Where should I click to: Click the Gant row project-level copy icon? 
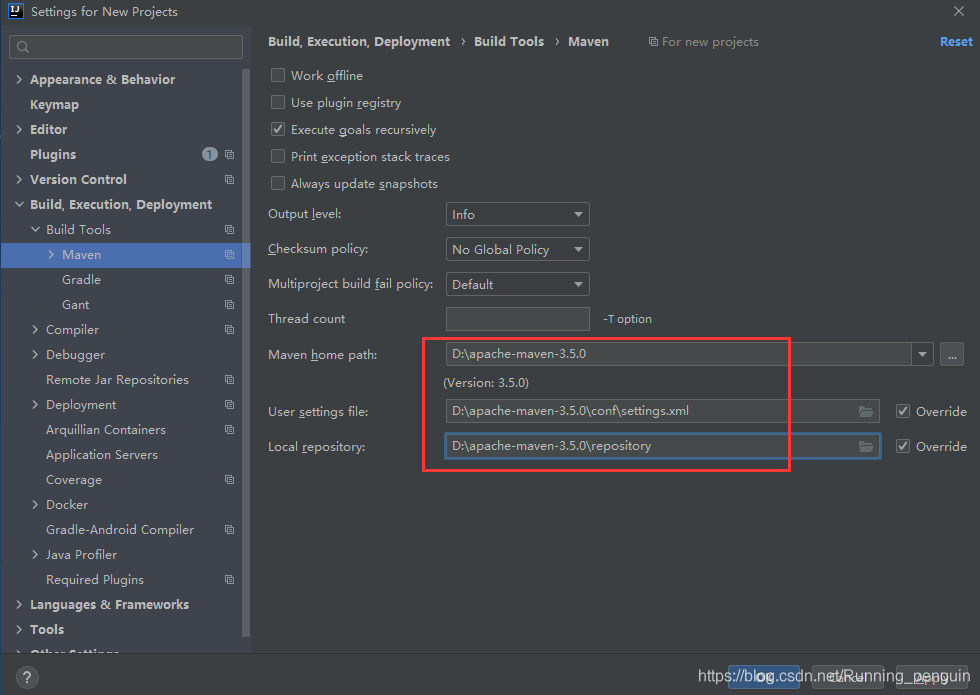click(229, 304)
